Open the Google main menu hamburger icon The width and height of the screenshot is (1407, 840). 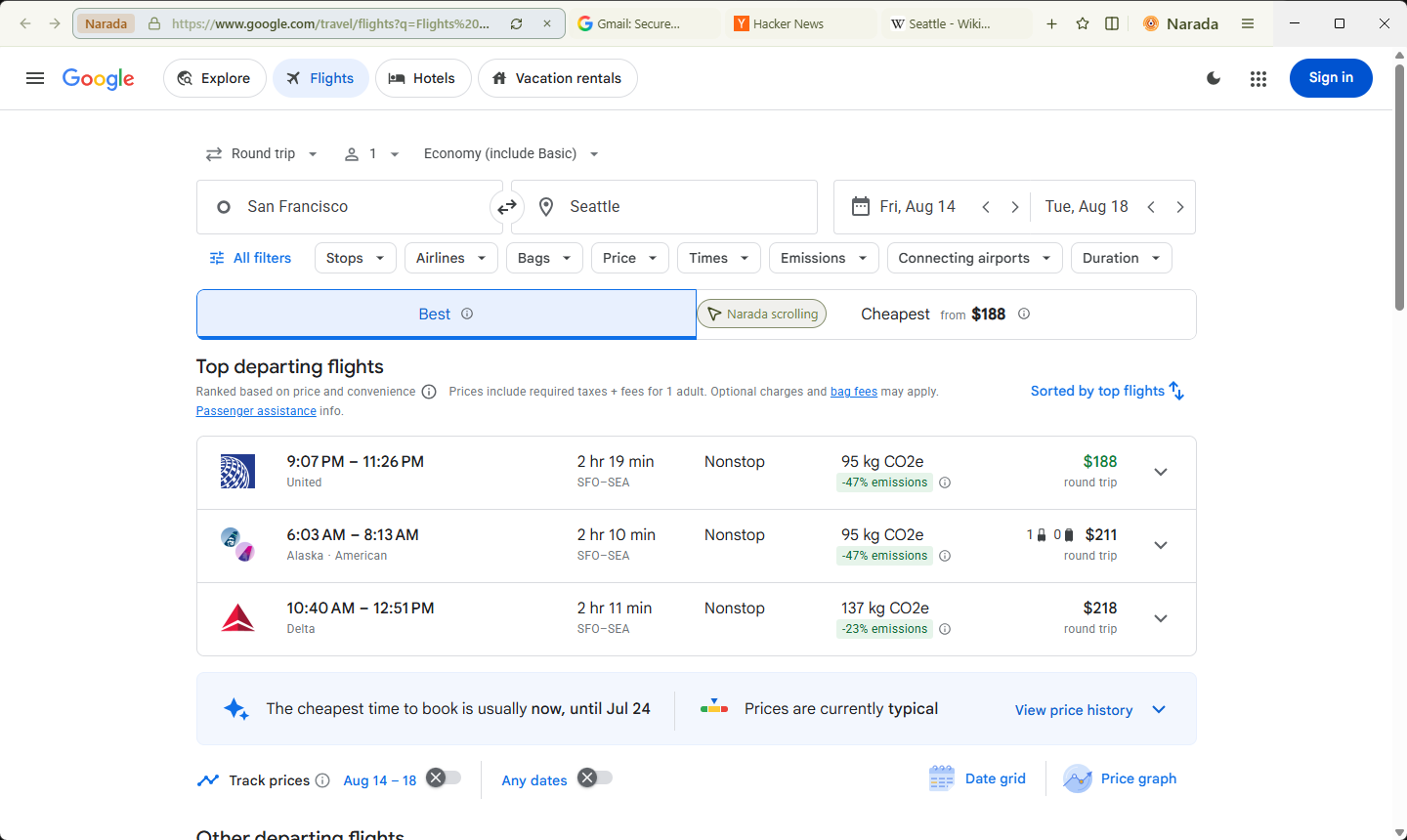pos(35,78)
